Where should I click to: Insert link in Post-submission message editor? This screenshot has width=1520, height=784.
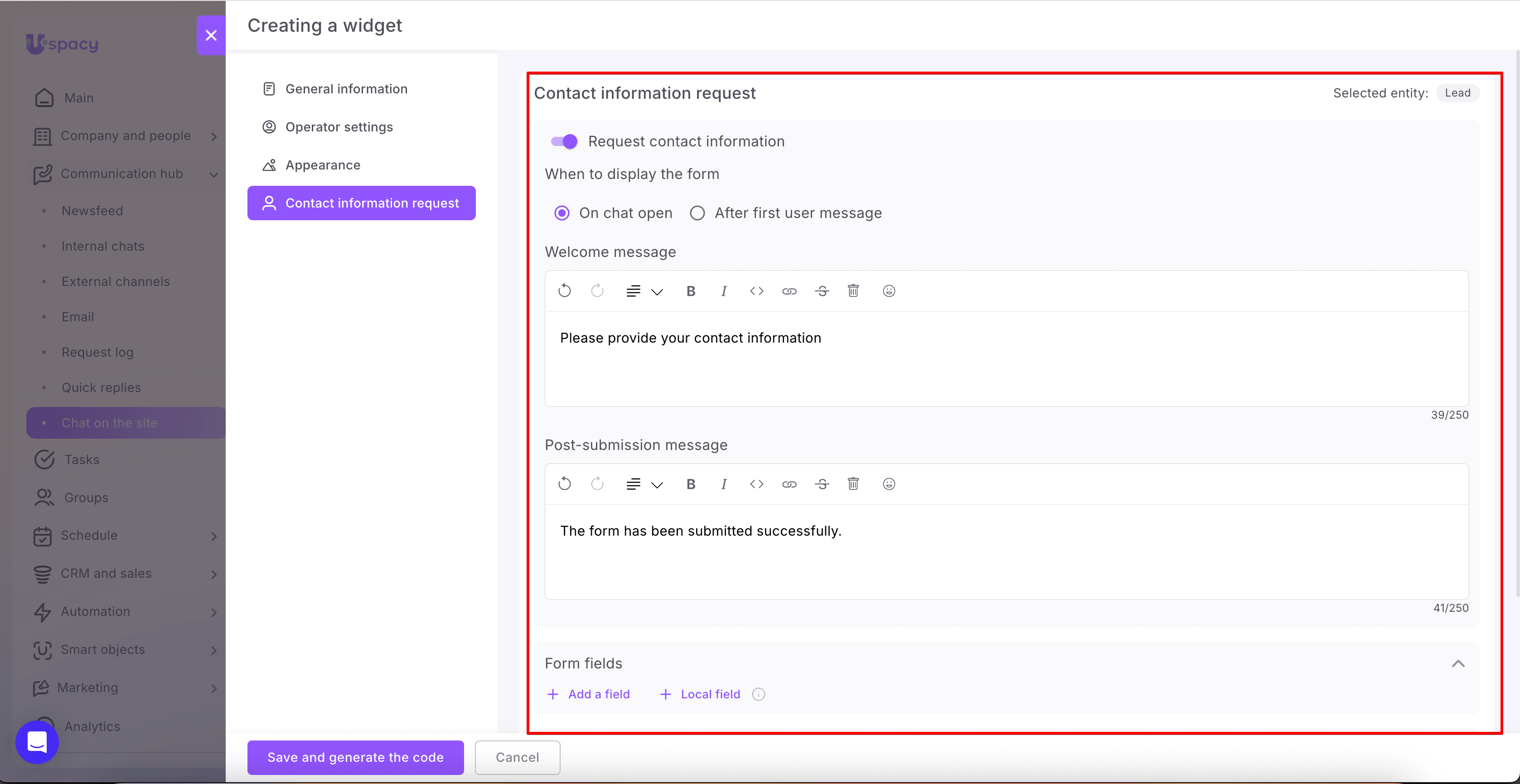coord(789,484)
